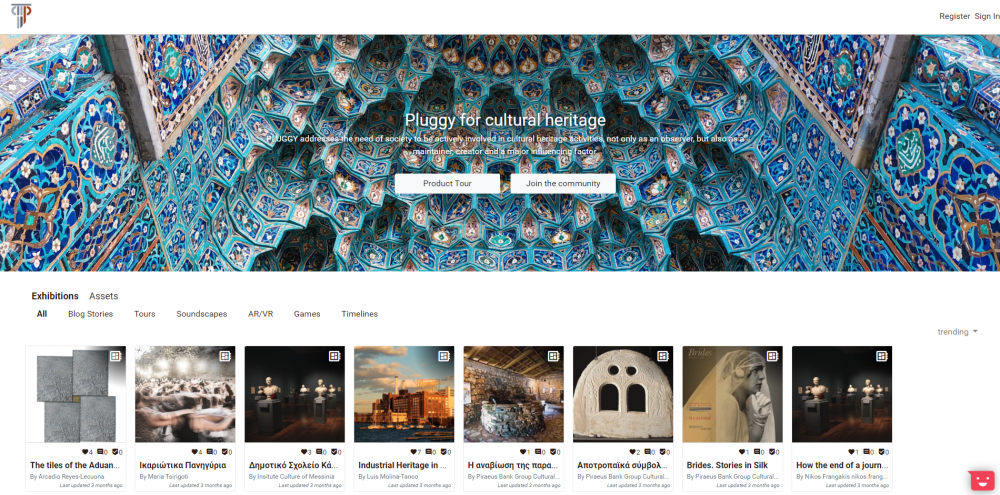1000x495 pixels.
Task: Click exhibition type icon on Industrial Heritage thumbnail
Action: coord(444,356)
